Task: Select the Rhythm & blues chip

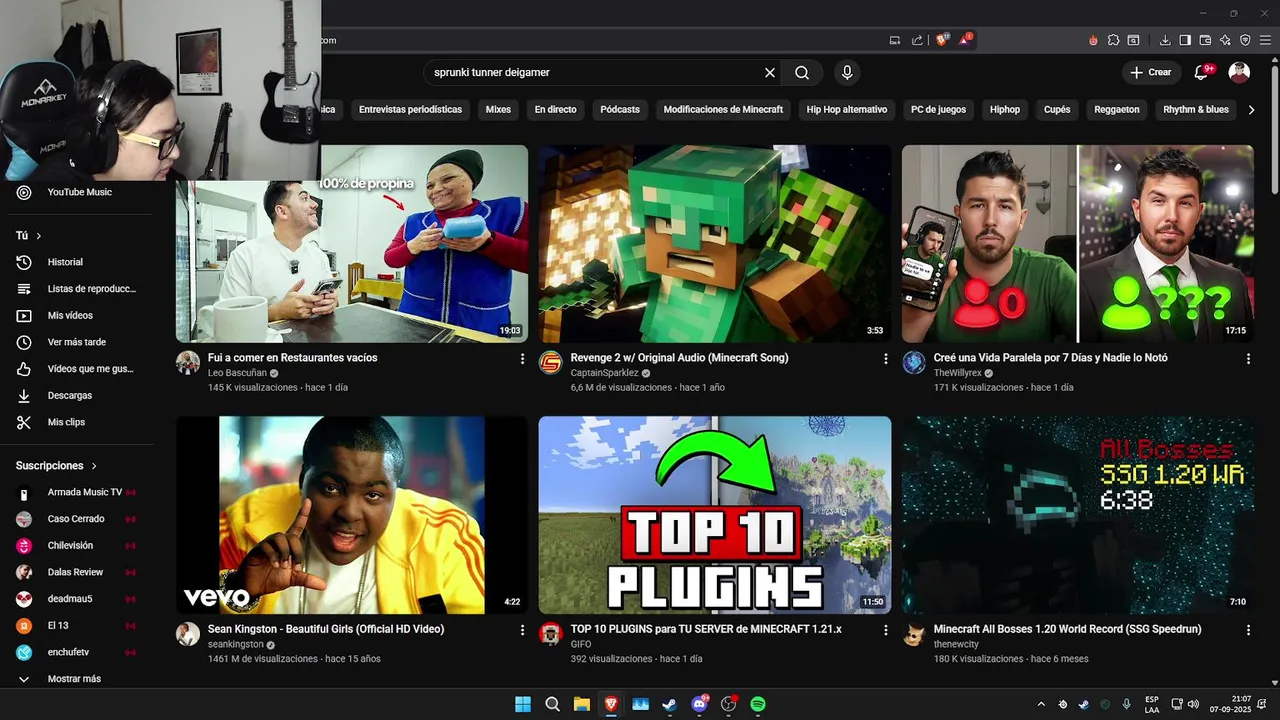Action: pos(1196,110)
